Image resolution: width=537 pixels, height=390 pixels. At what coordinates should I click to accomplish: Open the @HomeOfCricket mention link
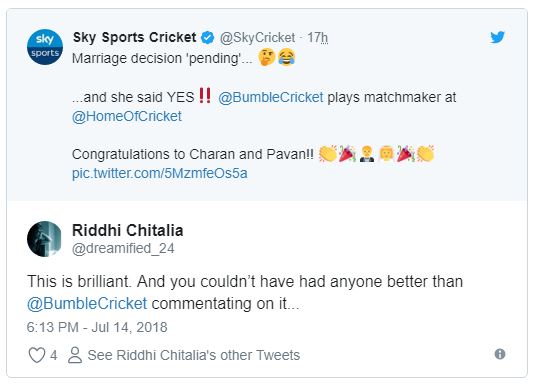coord(127,116)
